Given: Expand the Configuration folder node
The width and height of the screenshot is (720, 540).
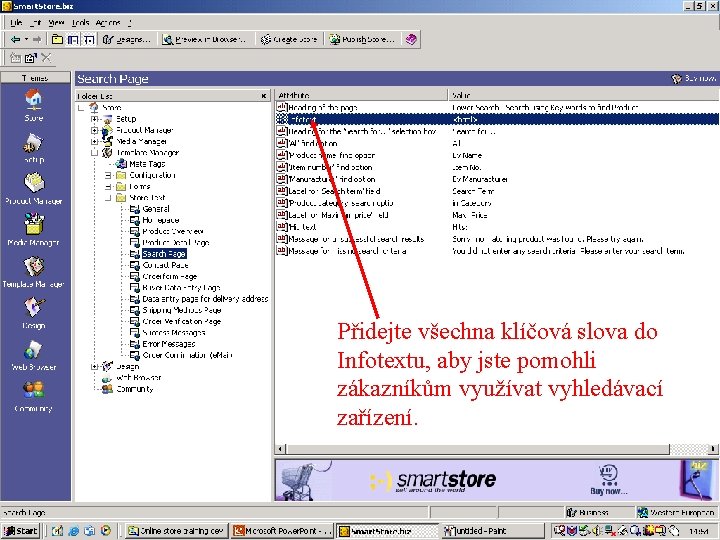Looking at the screenshot, I should (x=108, y=175).
